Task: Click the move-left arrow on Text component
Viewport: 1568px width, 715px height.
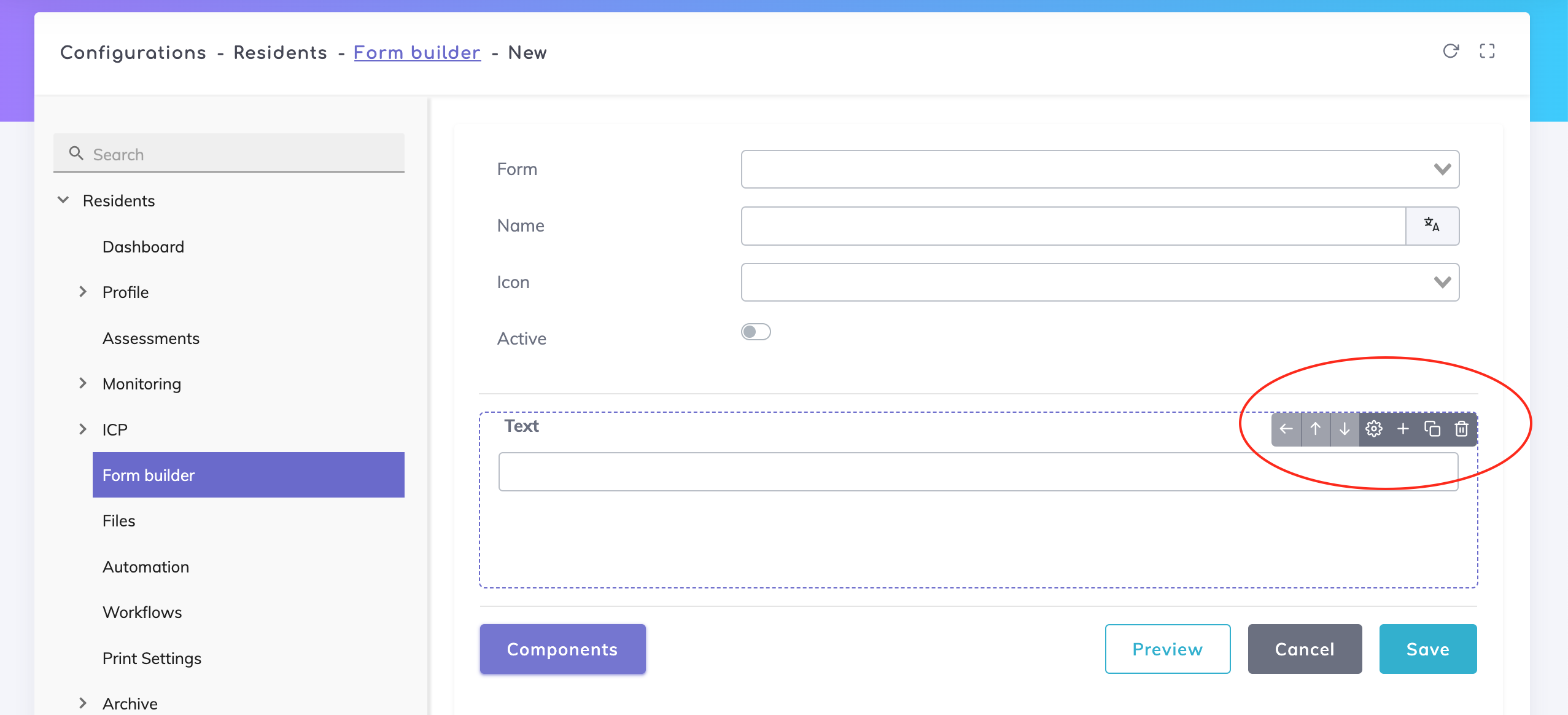Action: (x=1286, y=429)
